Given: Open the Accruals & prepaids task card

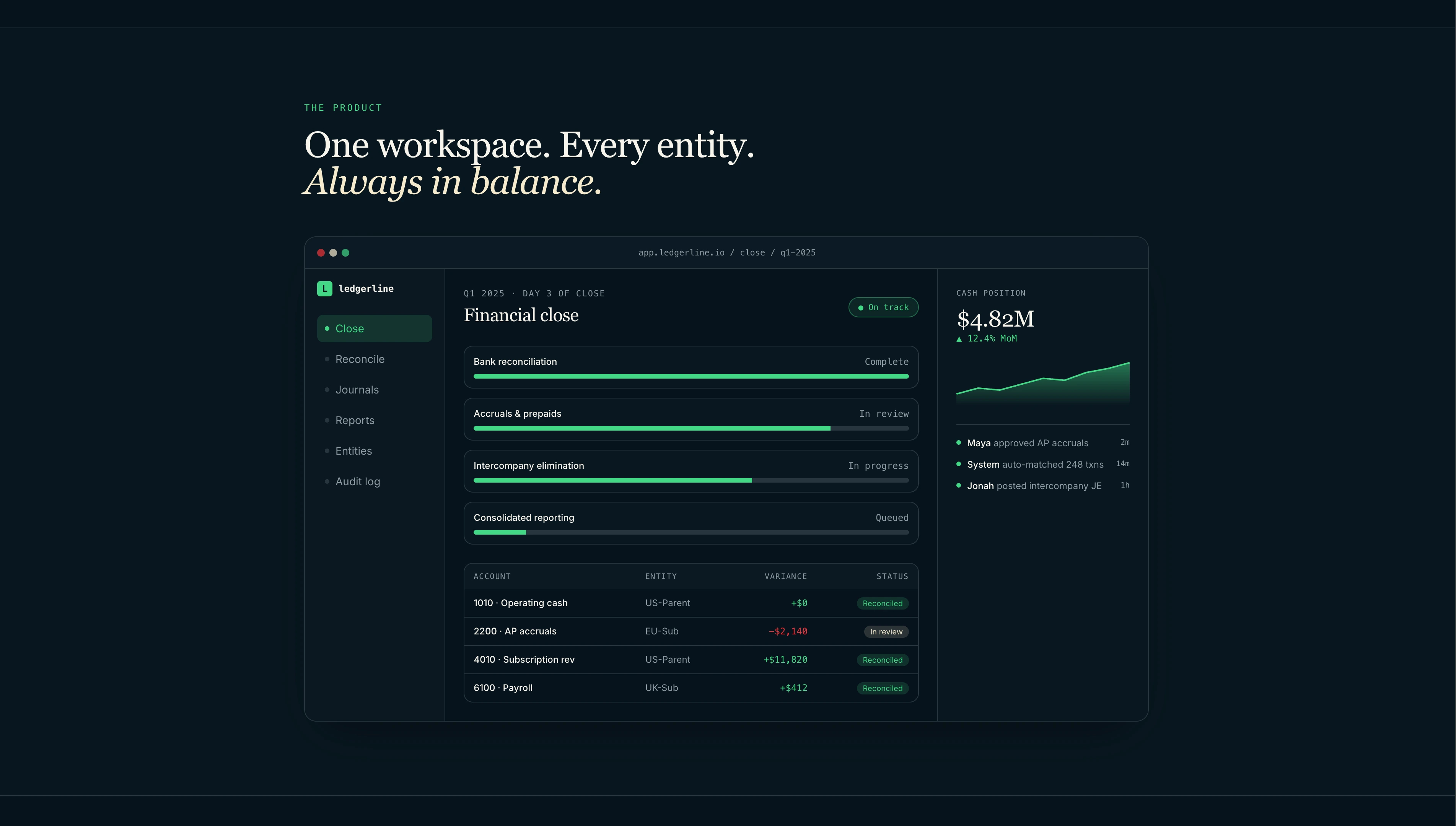Looking at the screenshot, I should click(x=691, y=419).
